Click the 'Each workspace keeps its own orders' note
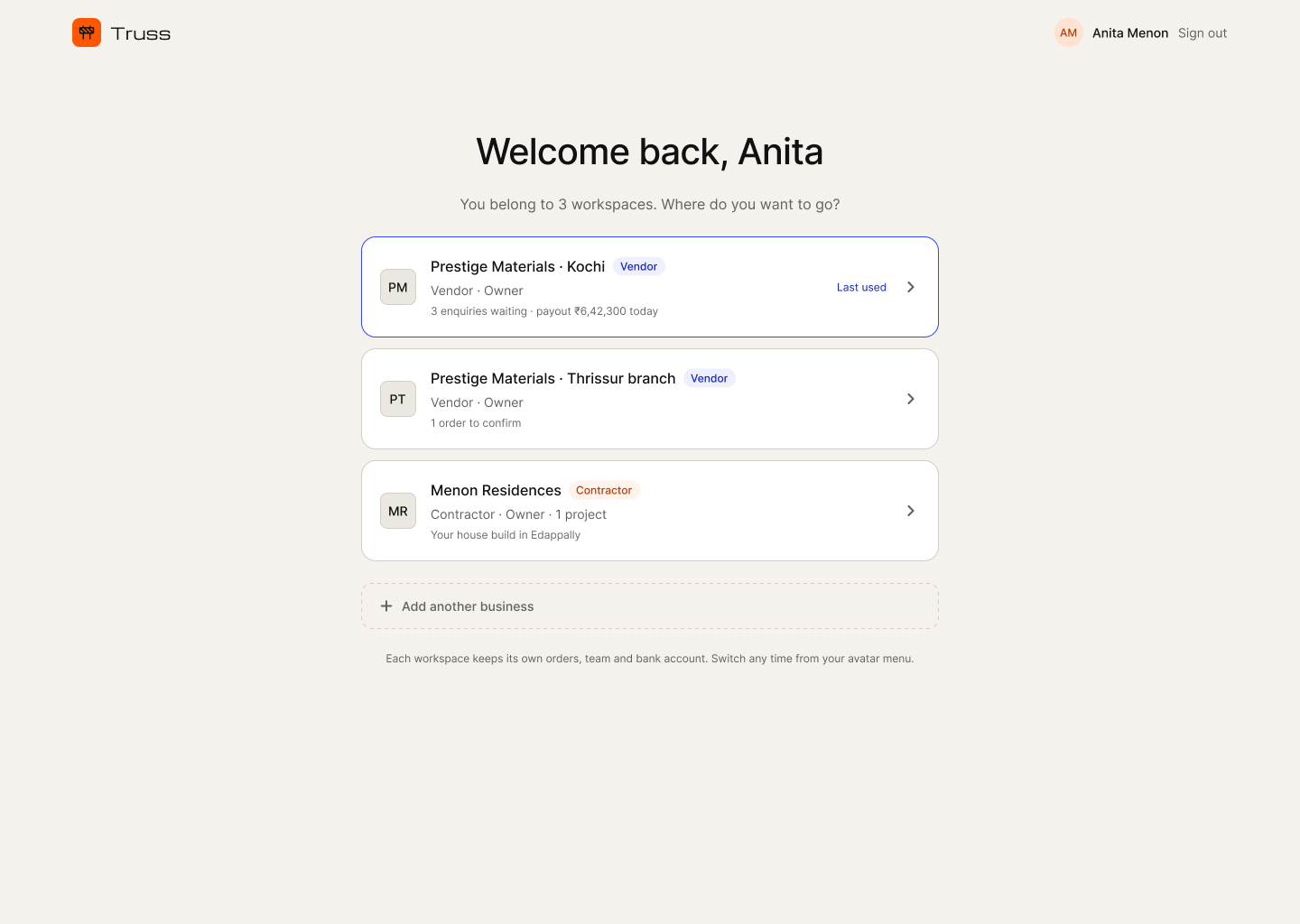 tap(650, 659)
